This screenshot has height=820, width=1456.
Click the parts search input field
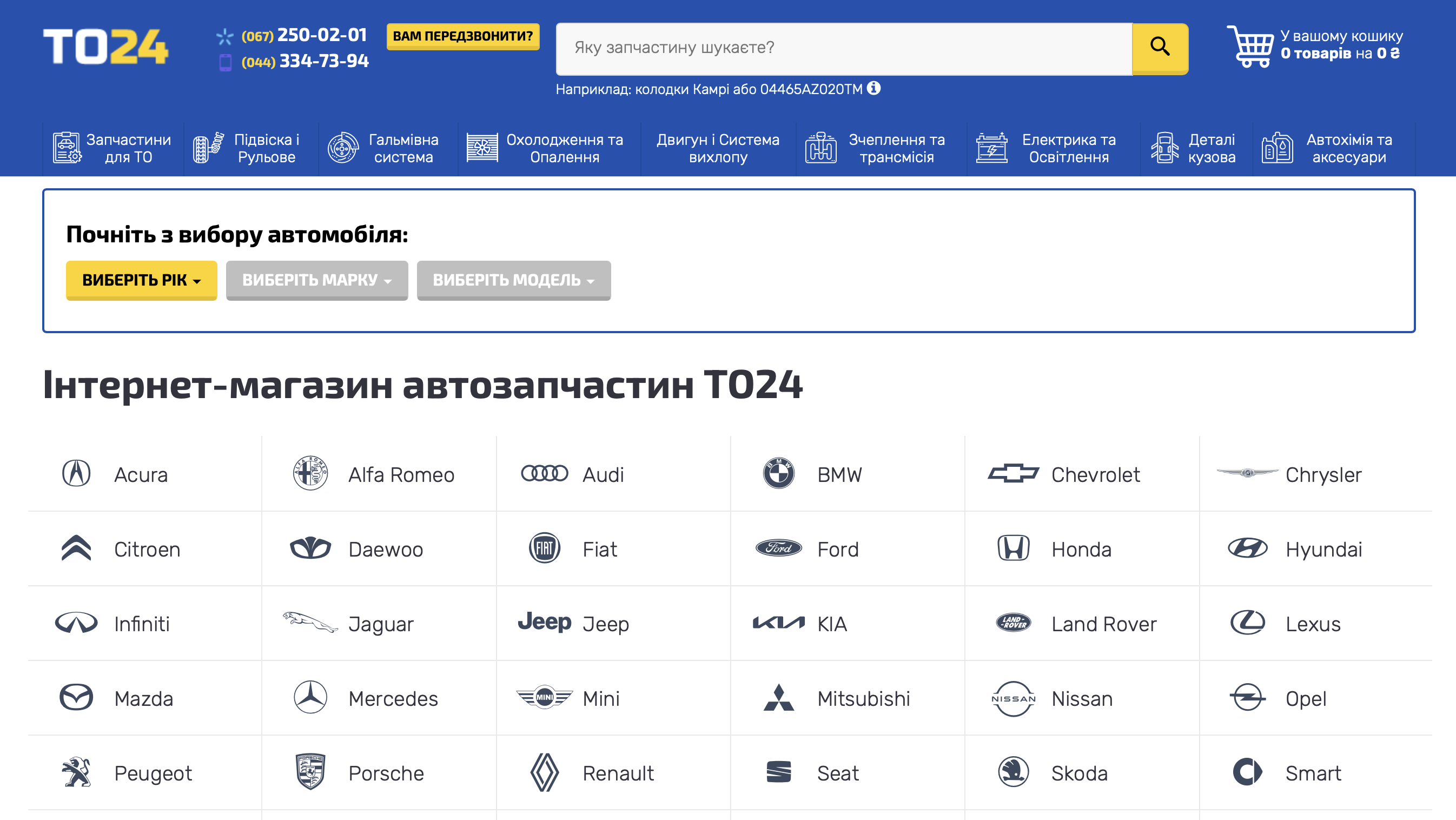click(844, 49)
